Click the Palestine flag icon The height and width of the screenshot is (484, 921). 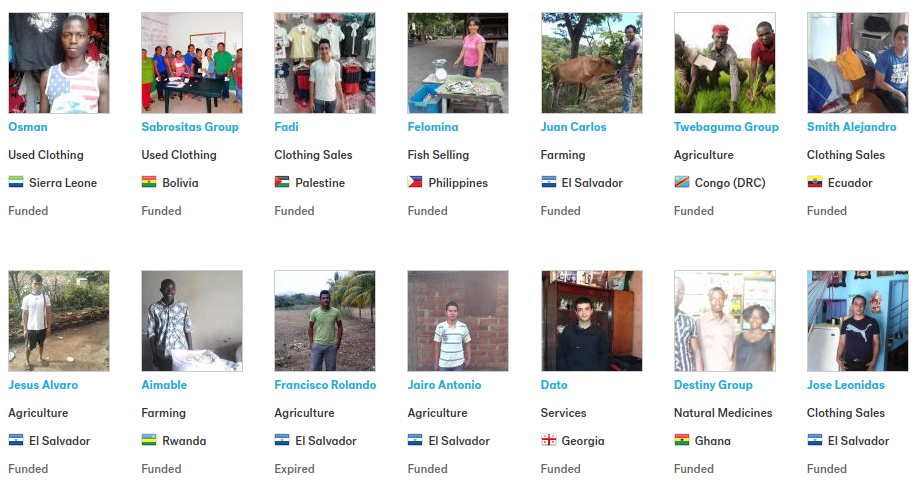[x=282, y=182]
